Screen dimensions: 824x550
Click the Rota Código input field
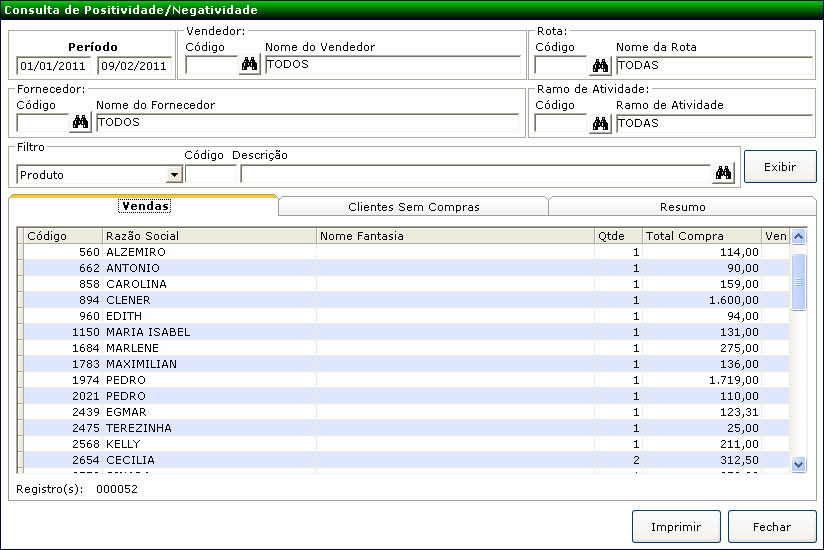pos(561,66)
